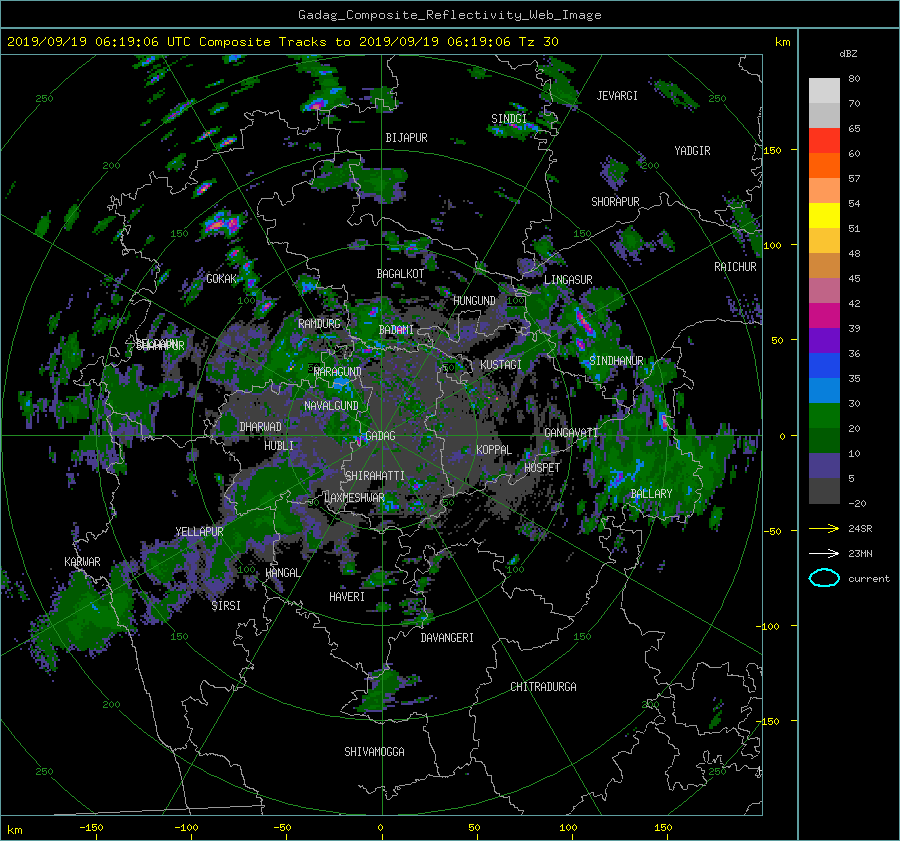Click the RAMDURG city label
The height and width of the screenshot is (841, 900).
coord(319,324)
